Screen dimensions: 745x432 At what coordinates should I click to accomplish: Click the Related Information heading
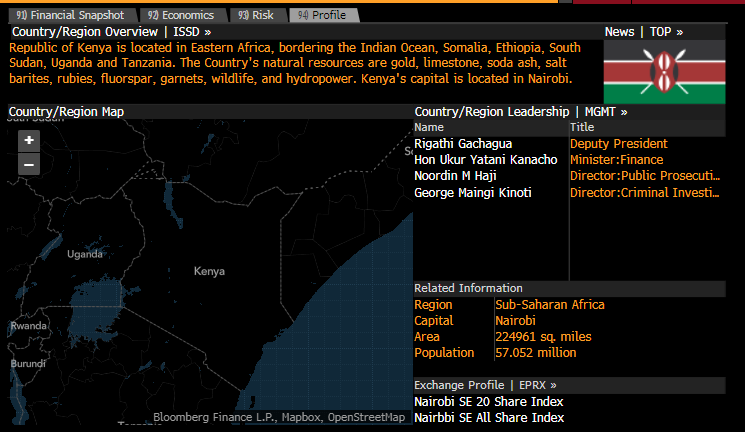pos(468,288)
